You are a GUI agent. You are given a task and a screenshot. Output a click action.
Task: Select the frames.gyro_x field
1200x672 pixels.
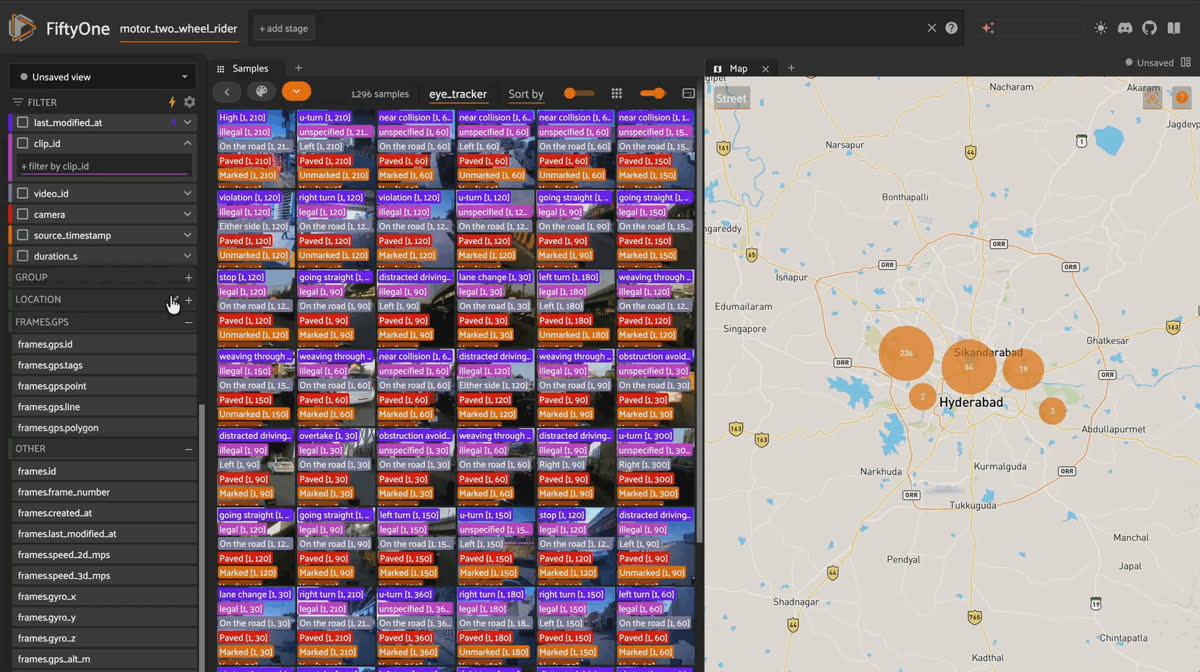pos(104,597)
